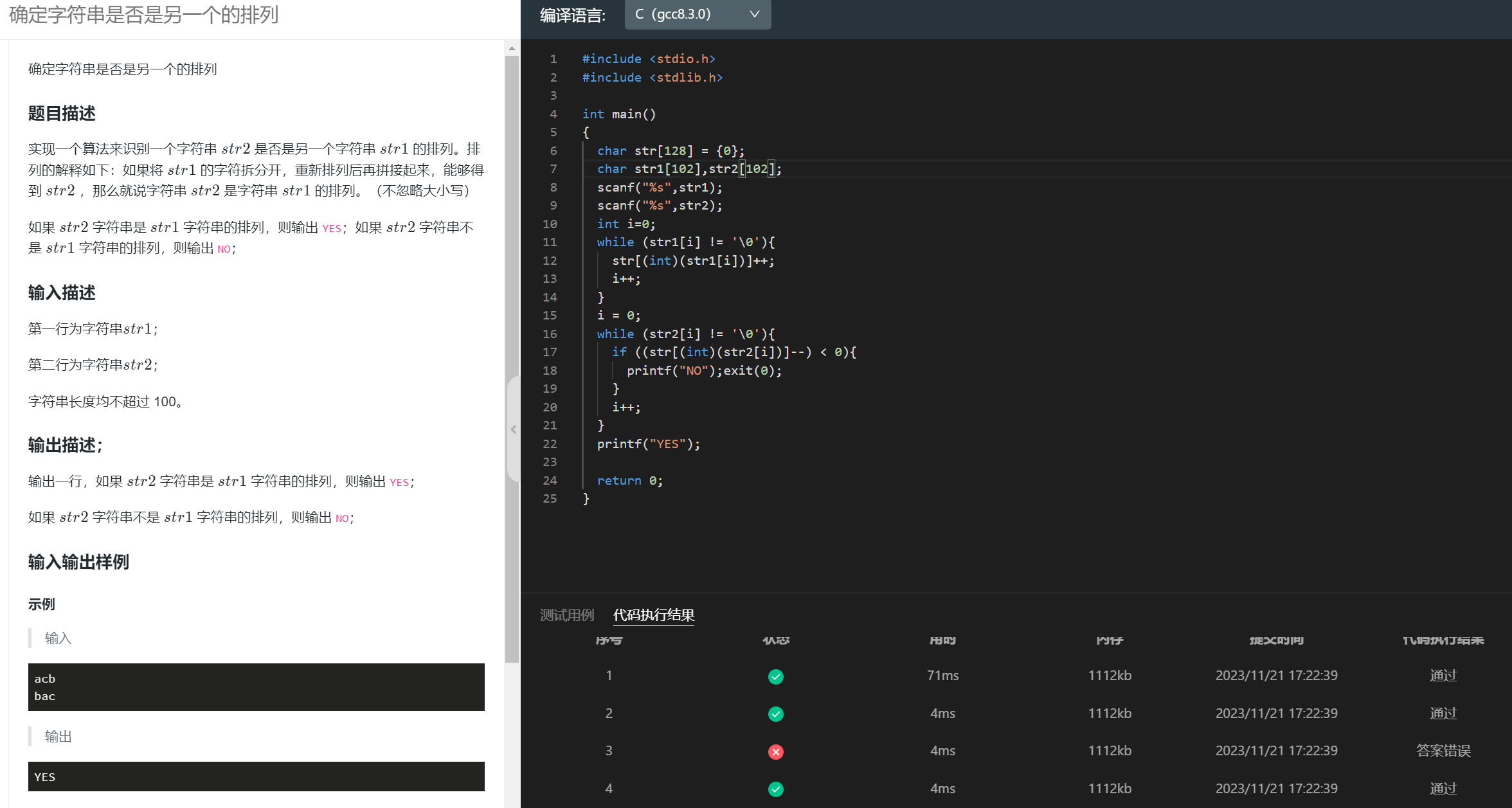Click the 答案错误 result text in row 3
The height and width of the screenshot is (808, 1512).
click(x=1443, y=751)
